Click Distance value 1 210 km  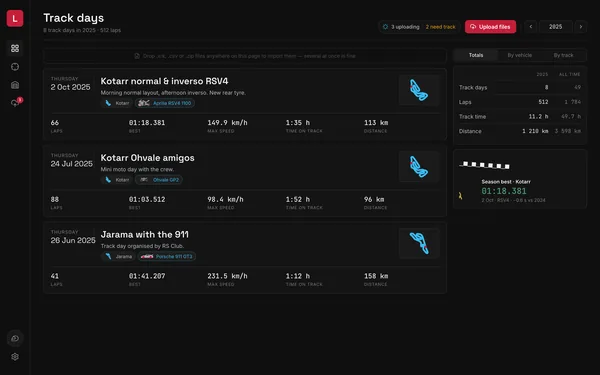pyautogui.click(x=535, y=131)
